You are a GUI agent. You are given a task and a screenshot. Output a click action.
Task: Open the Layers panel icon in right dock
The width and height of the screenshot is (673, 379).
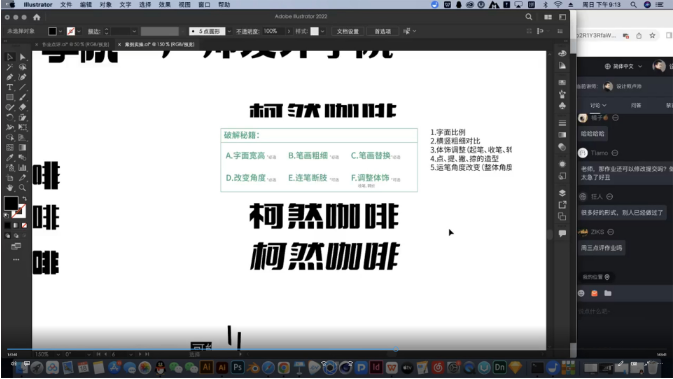[x=562, y=193]
